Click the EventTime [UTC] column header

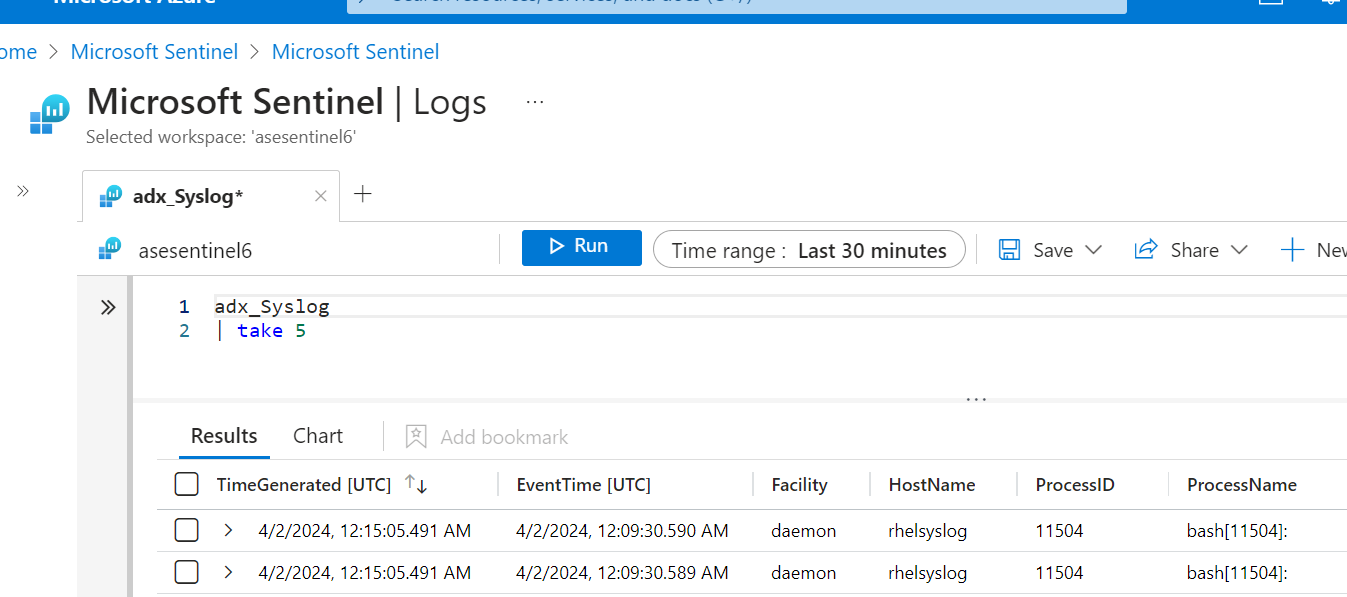584,485
